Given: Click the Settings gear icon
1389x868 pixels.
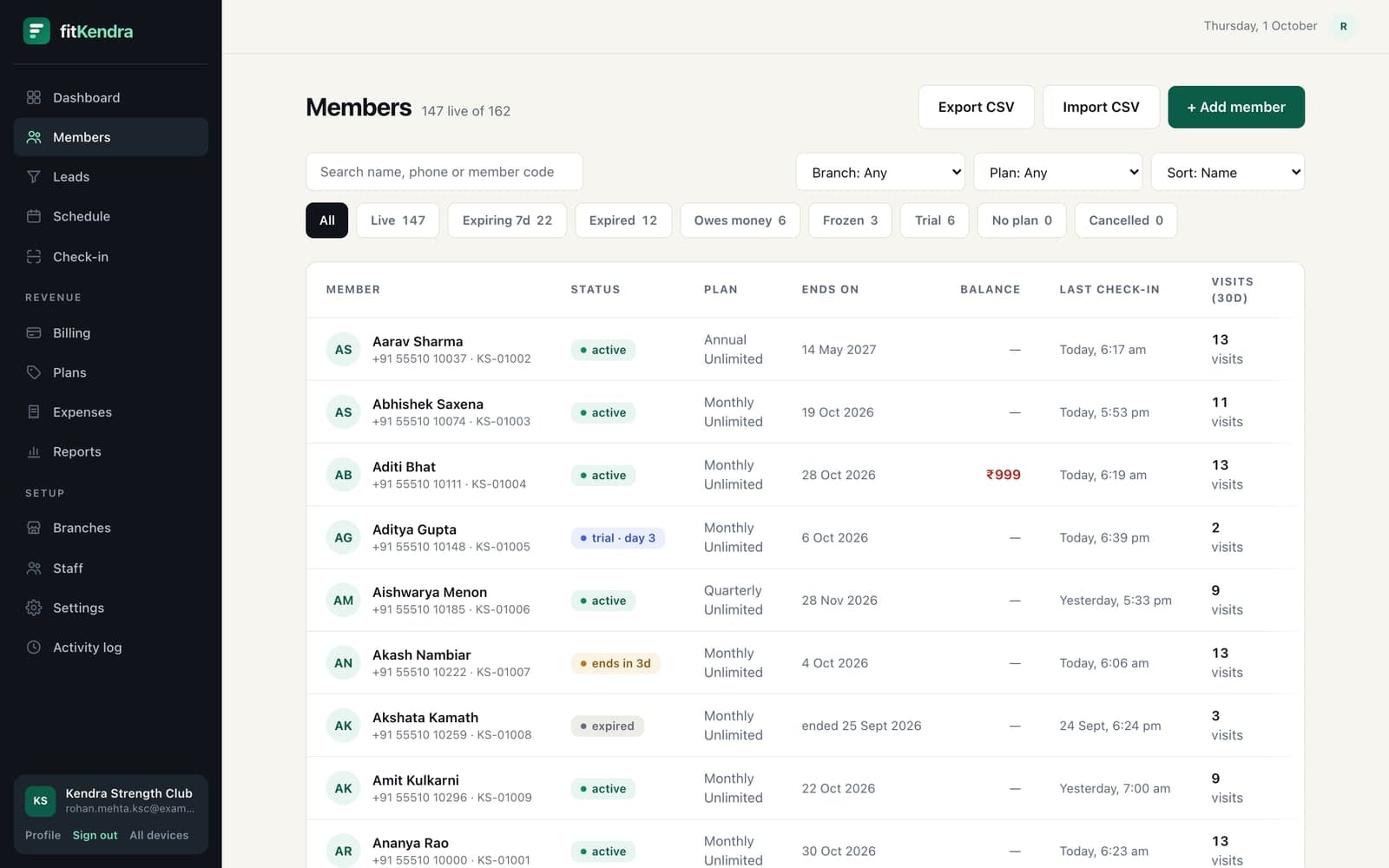Looking at the screenshot, I should click(34, 608).
